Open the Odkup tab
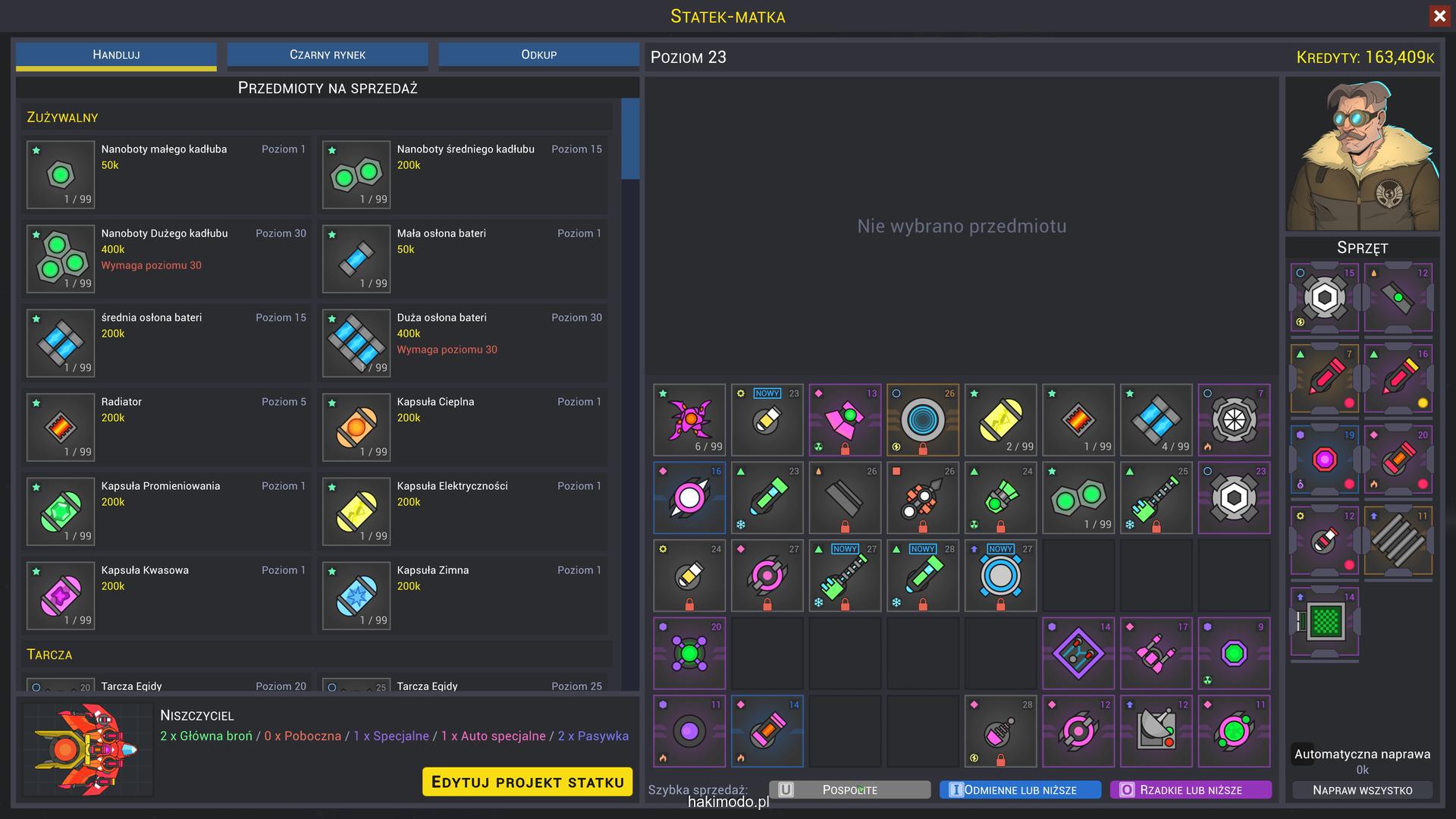Viewport: 1456px width, 819px height. point(538,55)
